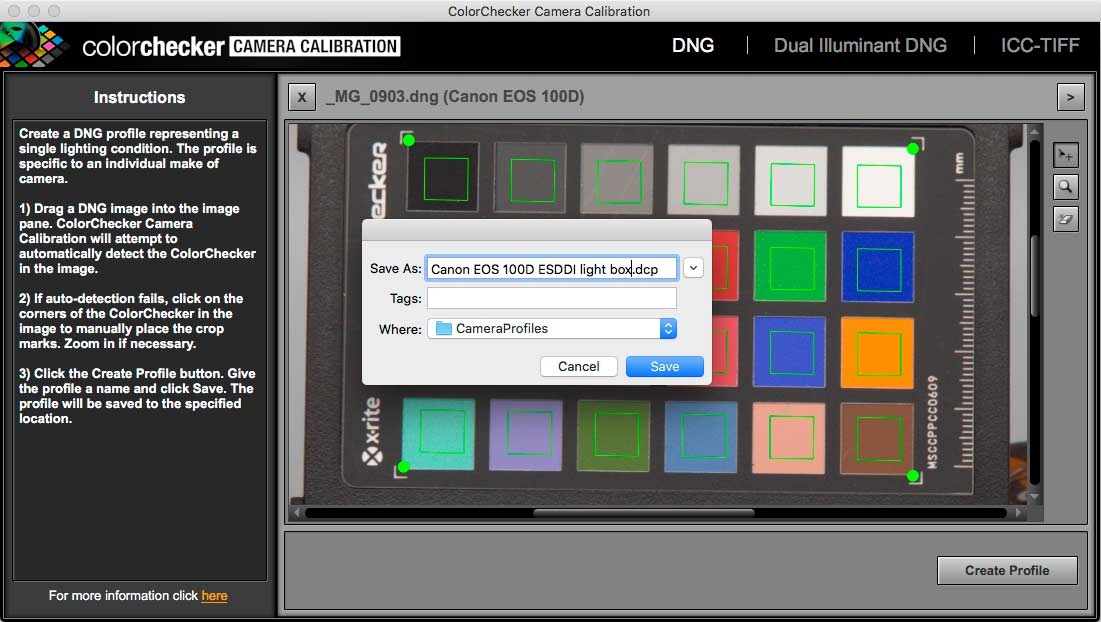Open the 'here' more information link
Screen dimensions: 1101x622
tap(214, 595)
